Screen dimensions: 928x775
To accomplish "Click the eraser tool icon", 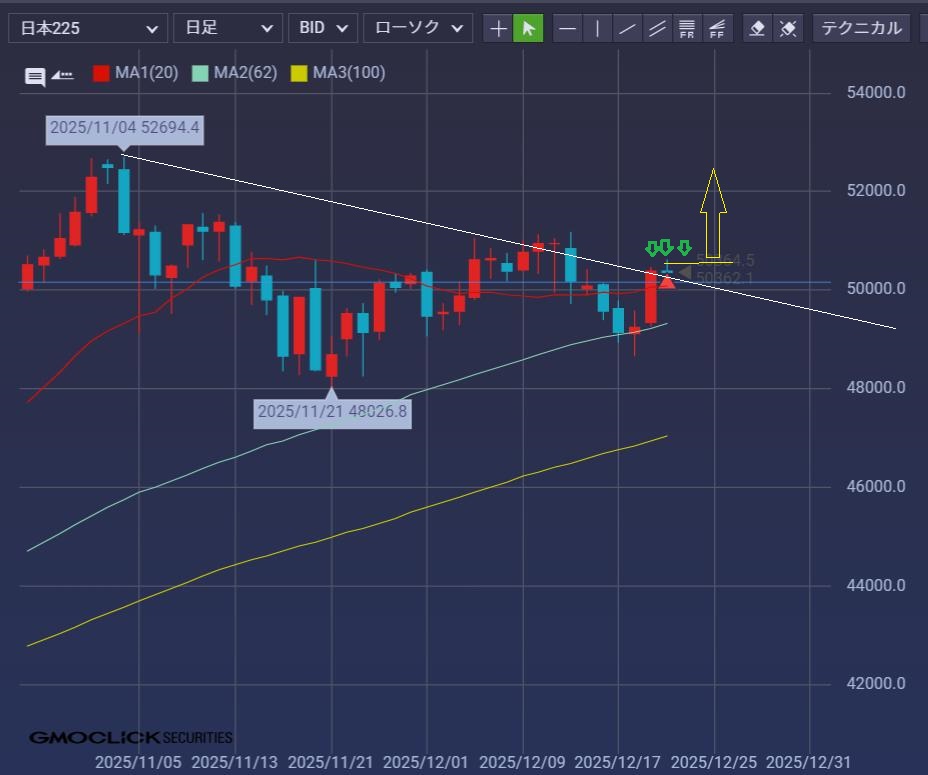I will [758, 28].
